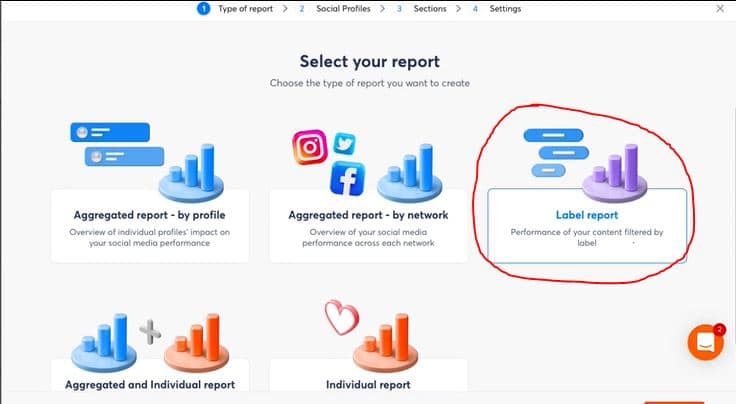Click the purple bar chart illustration
This screenshot has width=736, height=404.
615,173
